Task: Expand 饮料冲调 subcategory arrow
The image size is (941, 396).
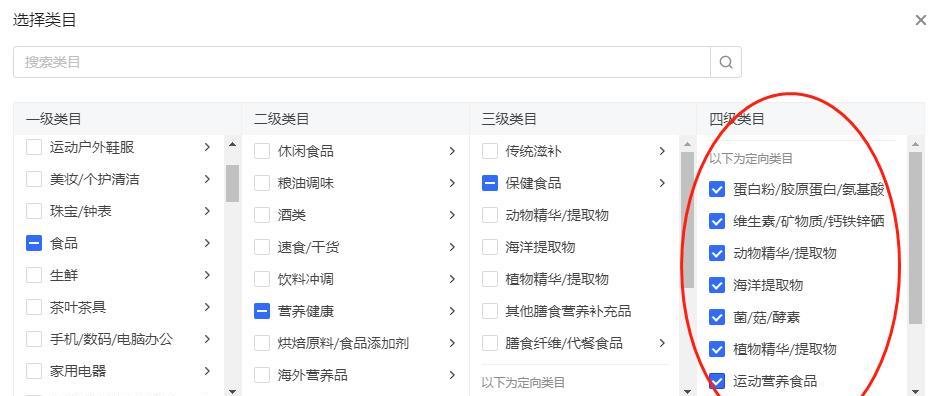Action: coord(452,279)
